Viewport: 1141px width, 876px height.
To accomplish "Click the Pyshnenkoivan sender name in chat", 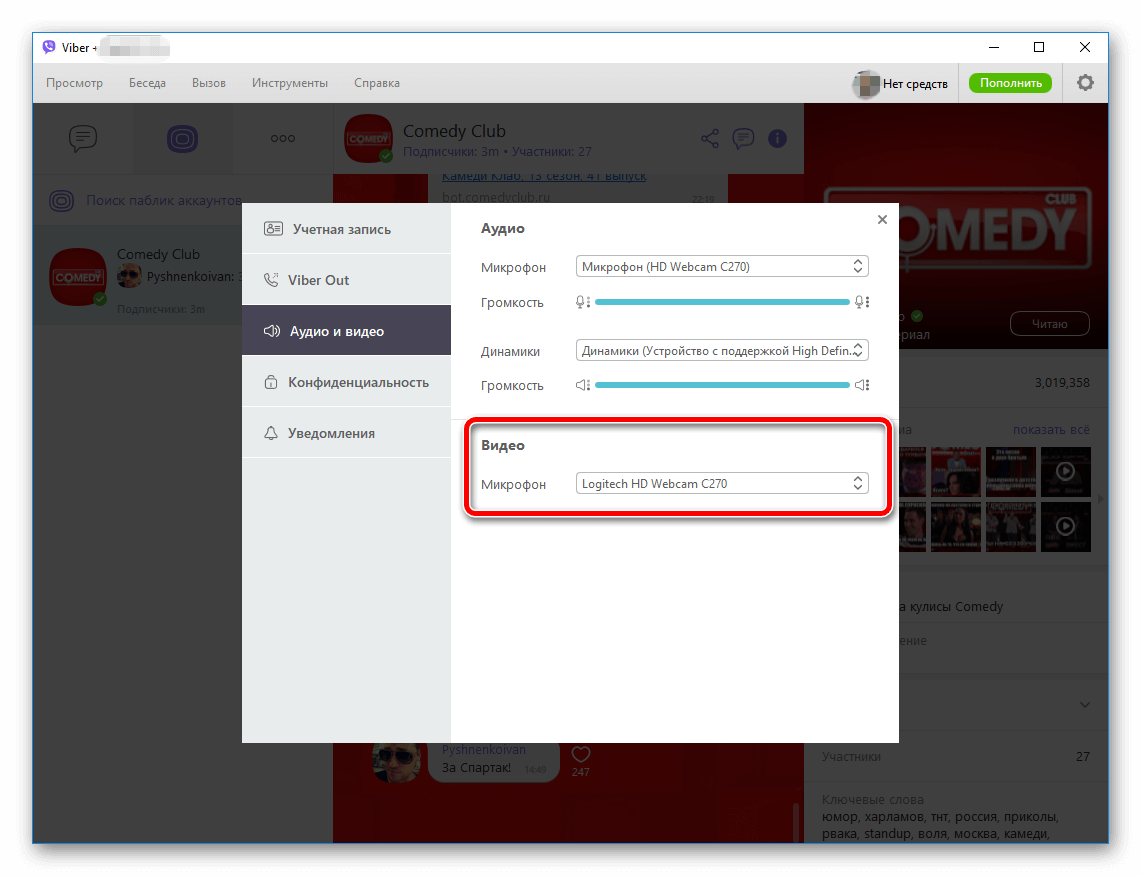I will click(483, 749).
